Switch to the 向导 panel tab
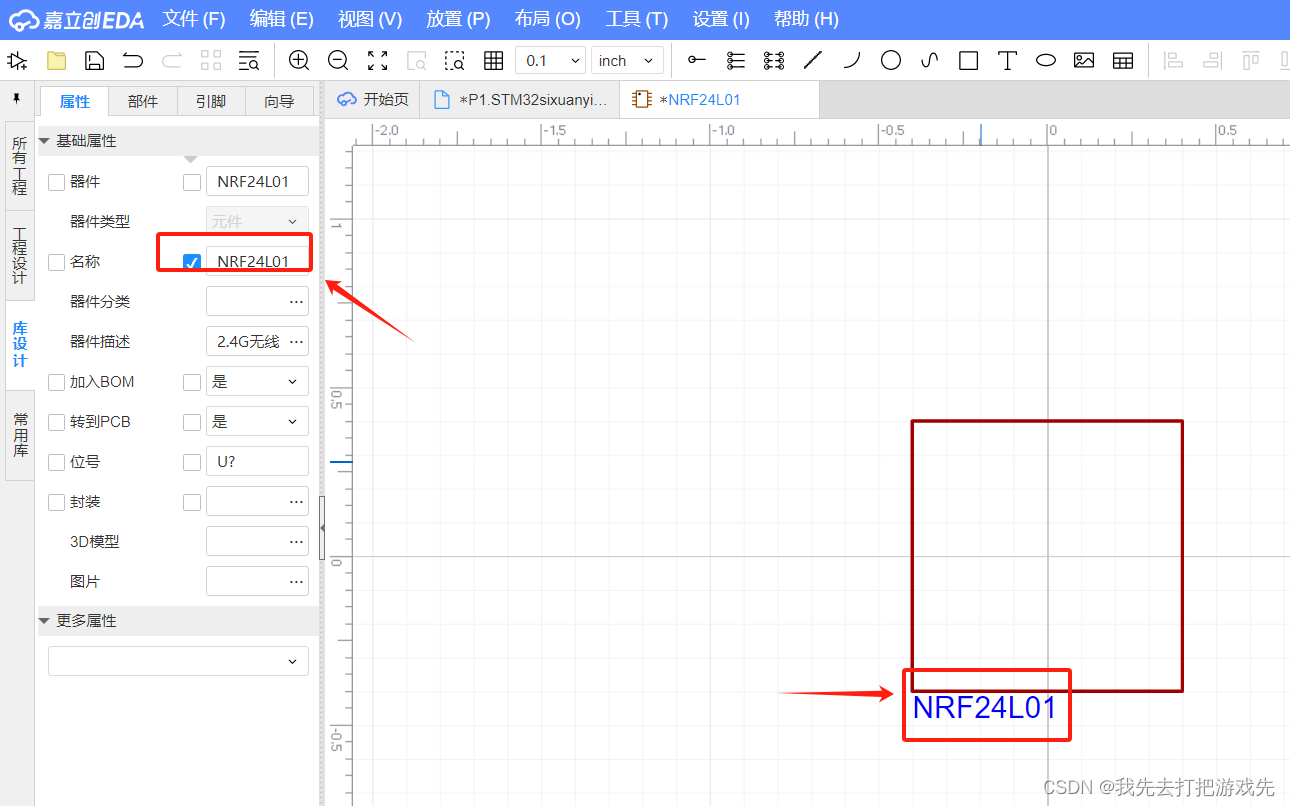 click(x=279, y=101)
